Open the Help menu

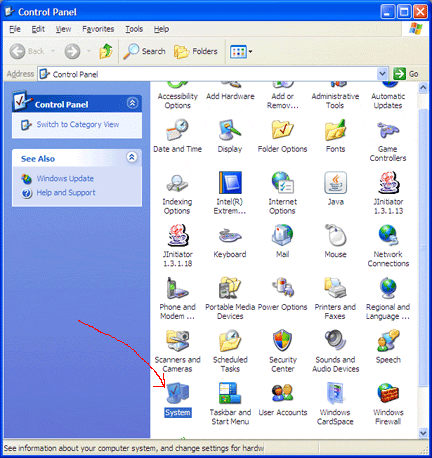point(161,29)
